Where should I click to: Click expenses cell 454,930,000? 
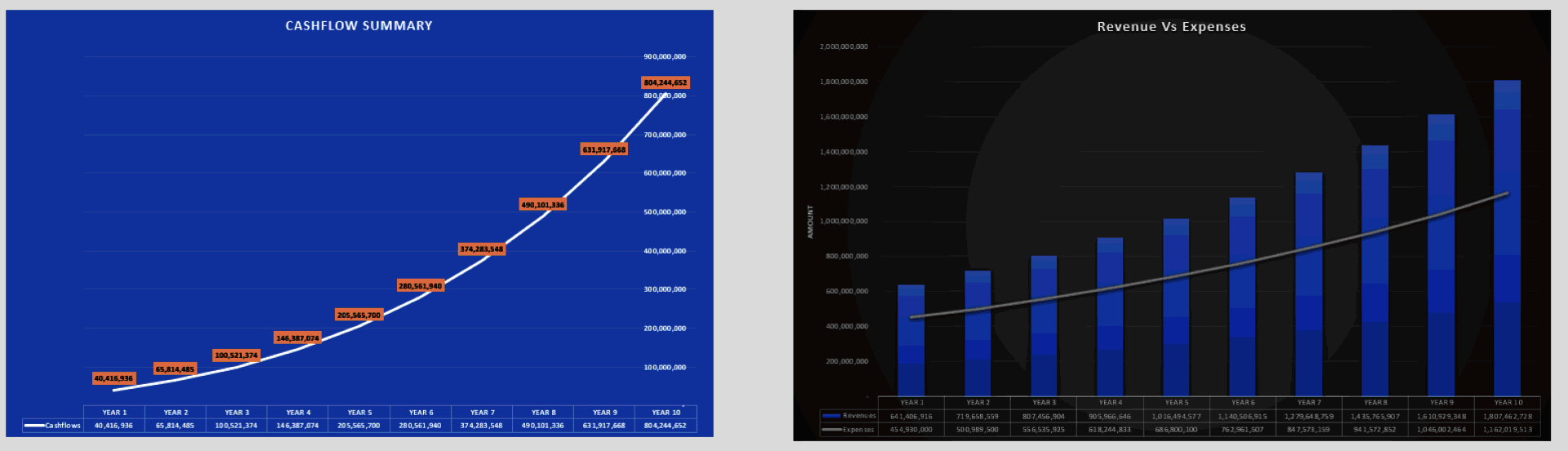point(911,430)
